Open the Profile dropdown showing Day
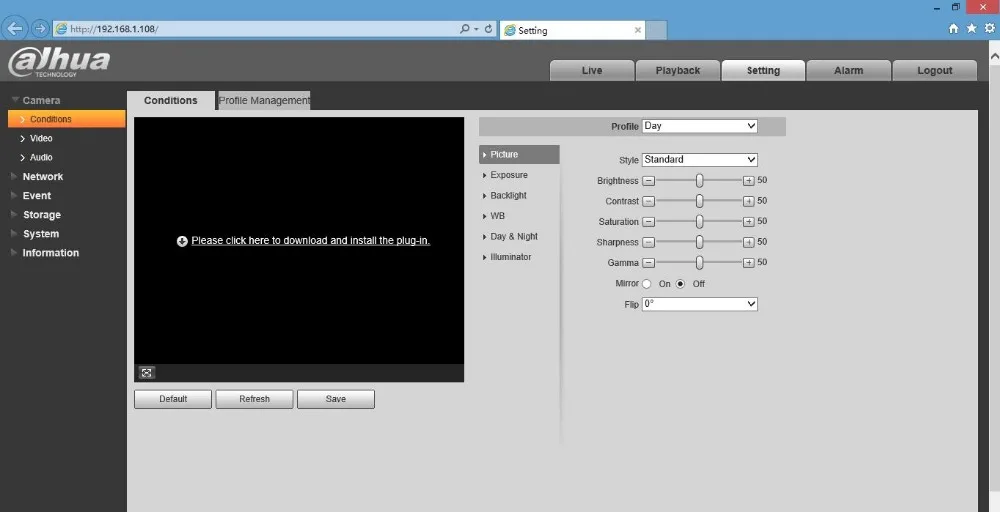This screenshot has width=1000, height=512. pyautogui.click(x=700, y=126)
